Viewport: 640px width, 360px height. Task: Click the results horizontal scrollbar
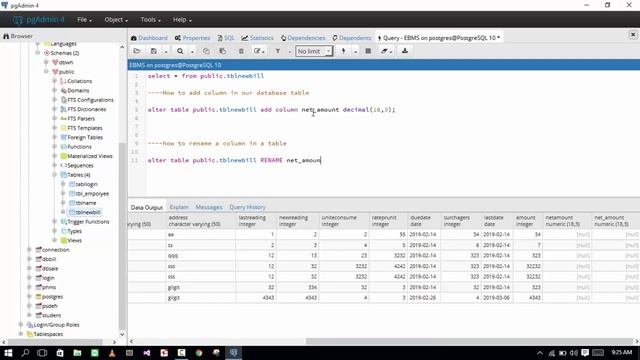[469, 341]
